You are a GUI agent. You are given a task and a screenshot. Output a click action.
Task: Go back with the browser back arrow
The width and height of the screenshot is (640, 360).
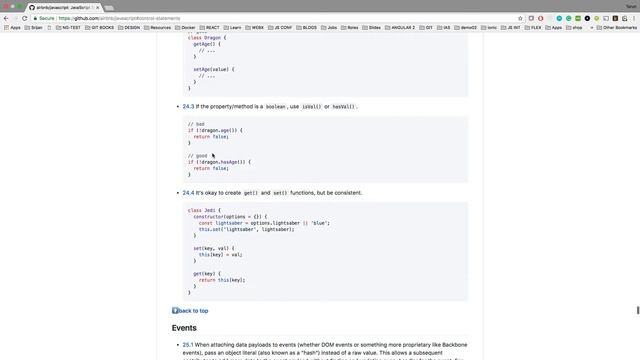(x=6, y=18)
